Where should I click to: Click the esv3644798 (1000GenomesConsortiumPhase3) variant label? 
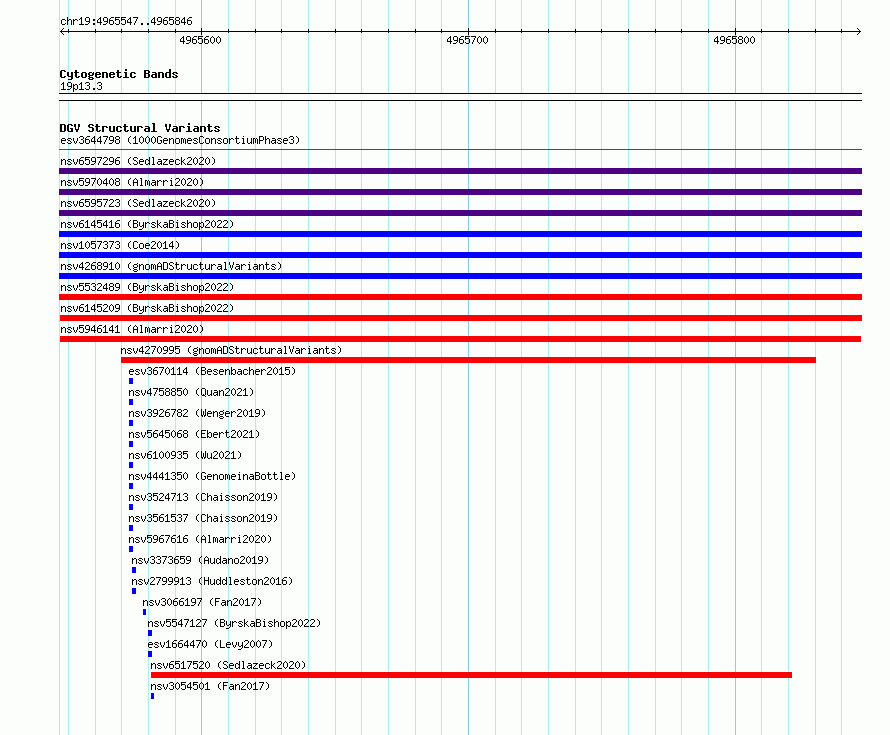(x=180, y=140)
